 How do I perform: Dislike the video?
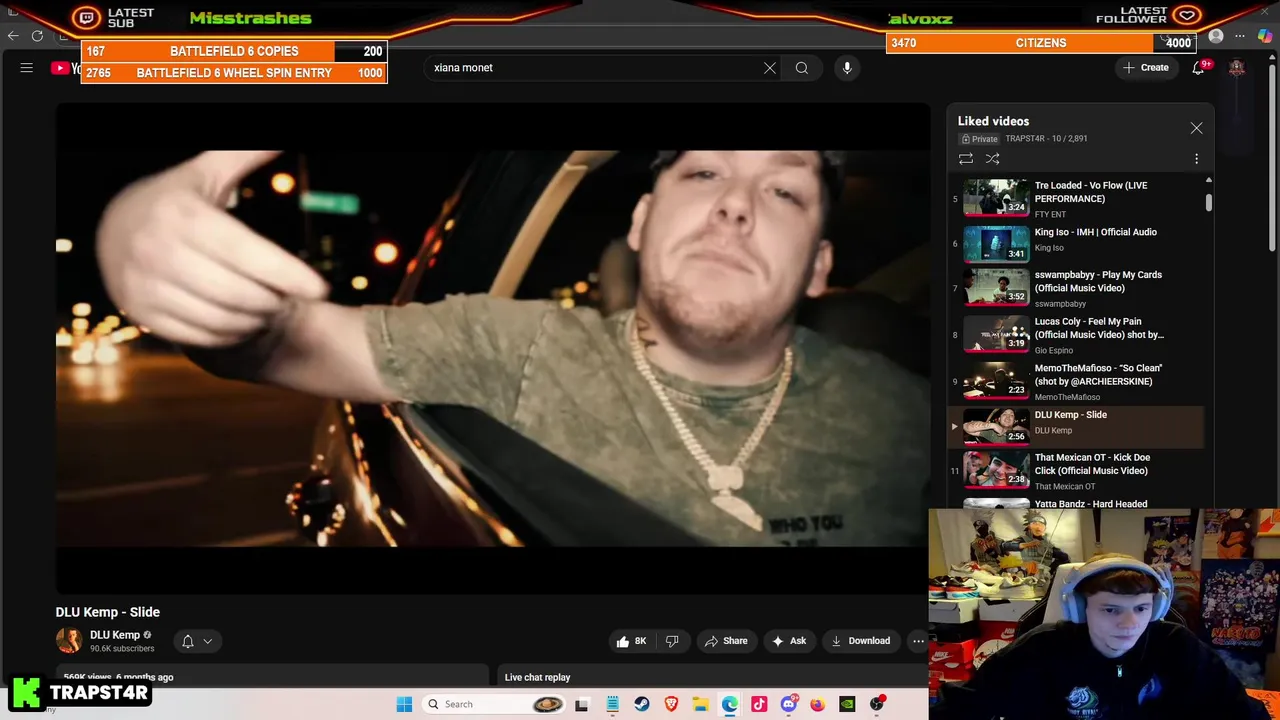coord(672,641)
